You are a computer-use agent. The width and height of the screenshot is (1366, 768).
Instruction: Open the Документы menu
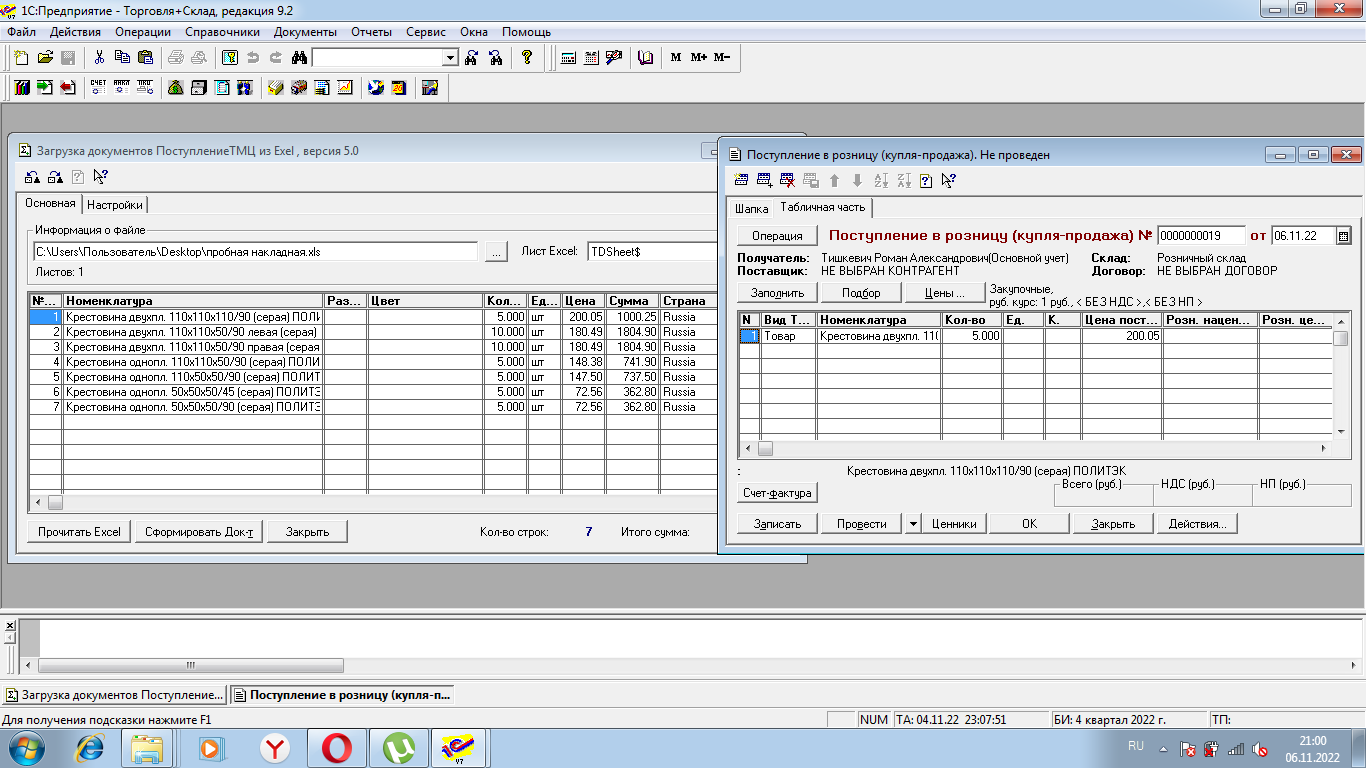pos(305,32)
